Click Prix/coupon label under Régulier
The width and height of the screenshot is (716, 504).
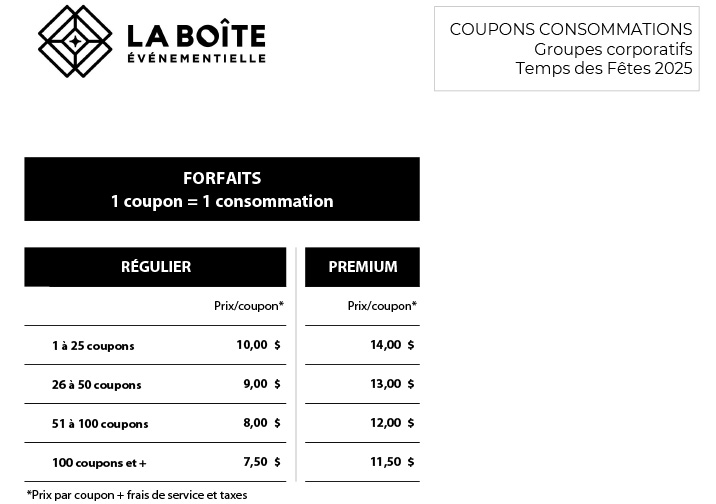click(x=248, y=306)
